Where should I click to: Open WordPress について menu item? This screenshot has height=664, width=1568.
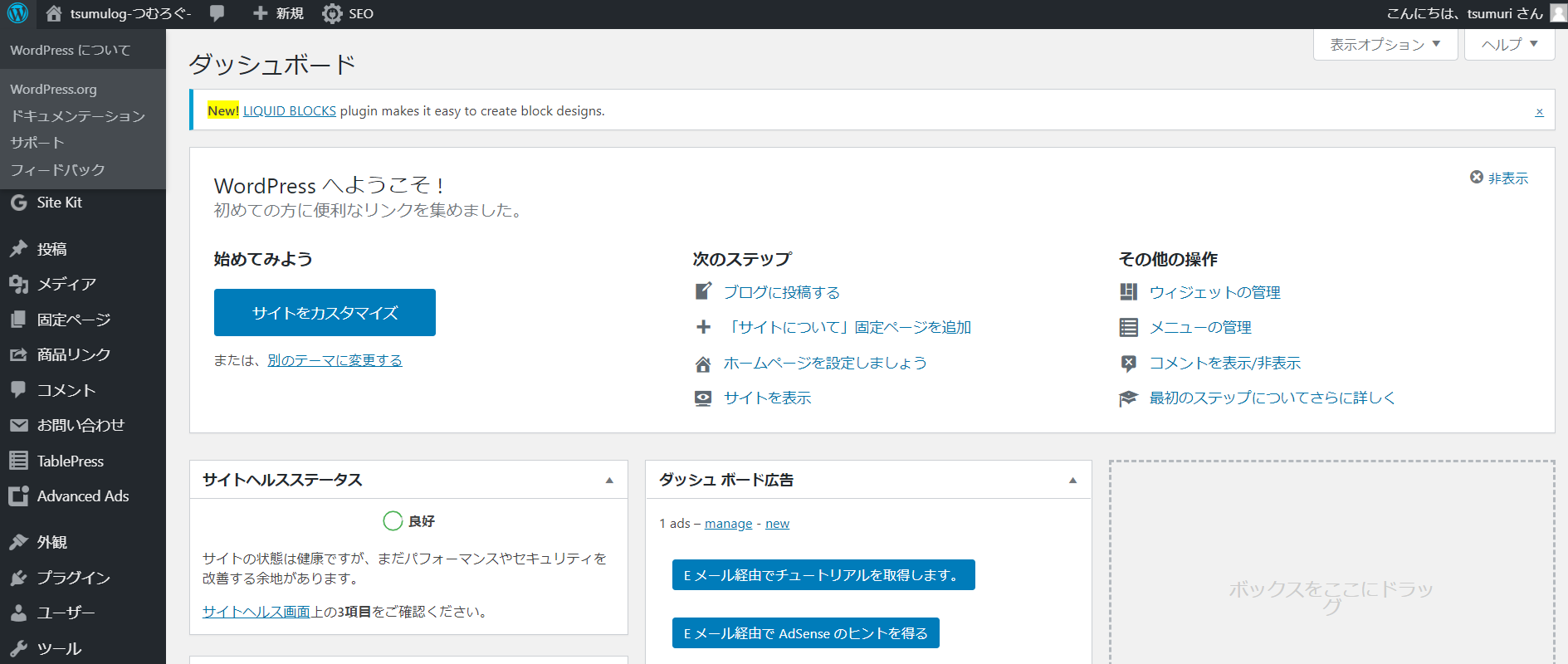click(x=71, y=51)
